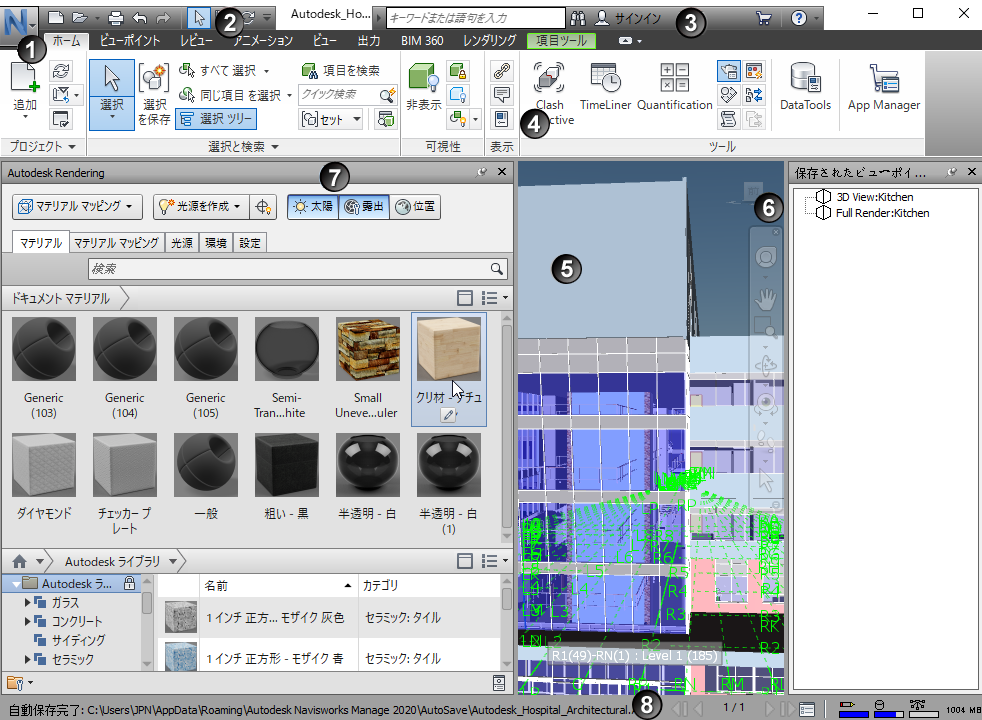Click the pan hand tool in navigation bar

[x=765, y=299]
